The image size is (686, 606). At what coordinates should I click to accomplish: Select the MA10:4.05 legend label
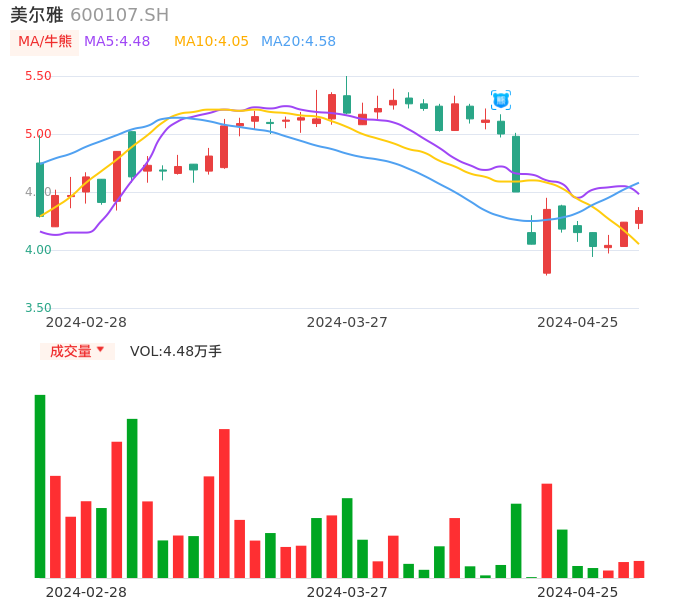coord(211,42)
